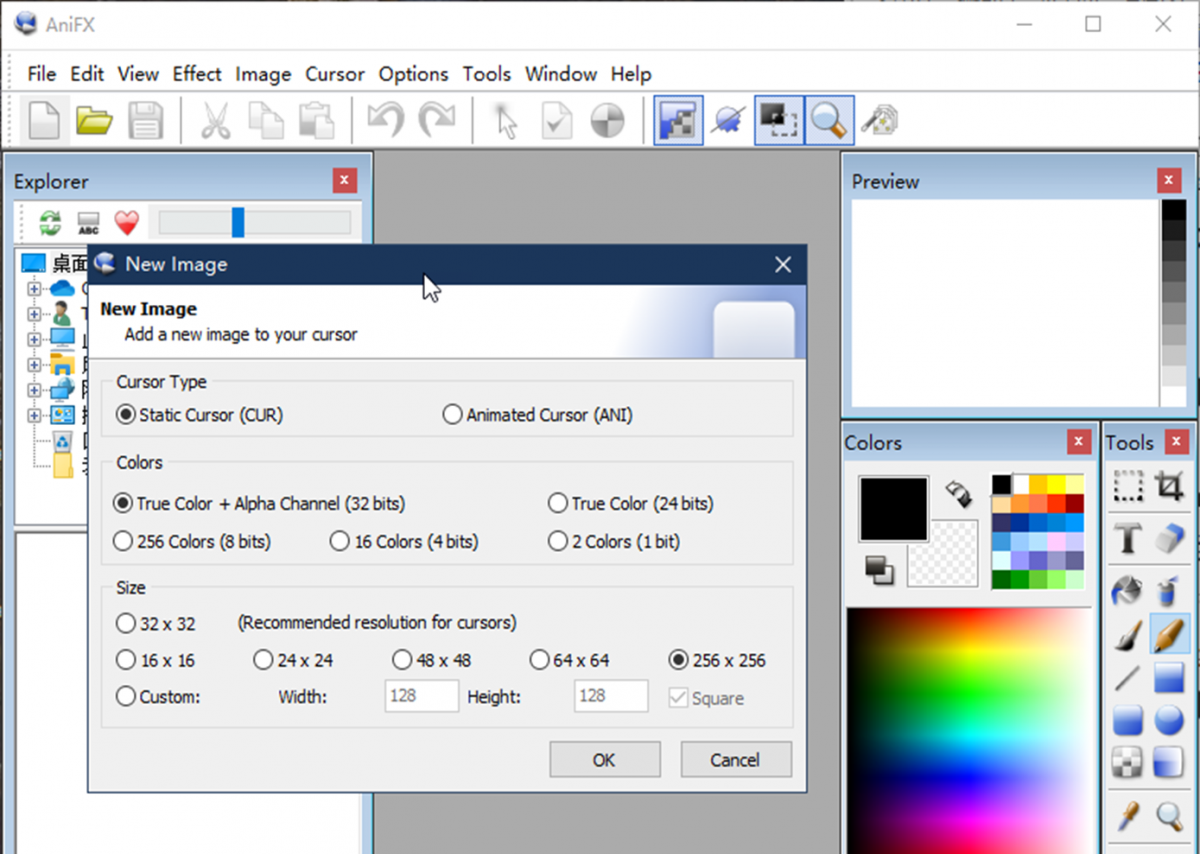Select True Color + Alpha Channel (32 bits)
The height and width of the screenshot is (854, 1200).
tap(260, 503)
